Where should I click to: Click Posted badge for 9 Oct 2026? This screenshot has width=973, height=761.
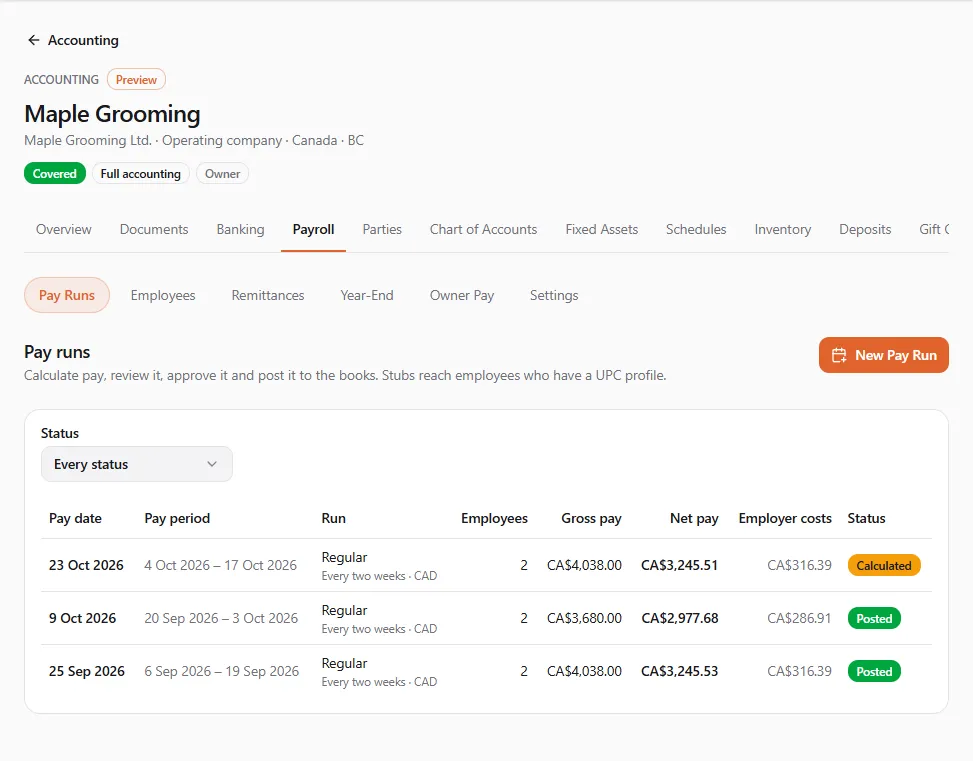click(x=874, y=618)
